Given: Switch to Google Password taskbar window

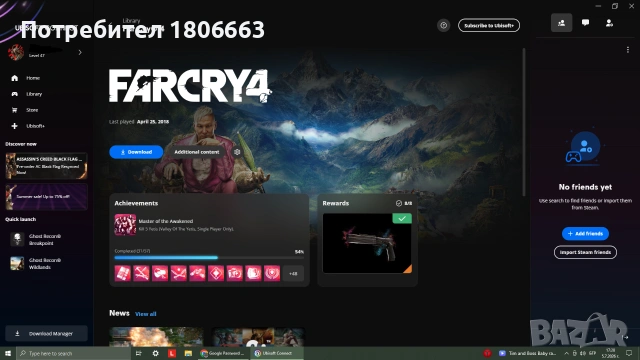Looking at the screenshot, I should click(222, 353).
